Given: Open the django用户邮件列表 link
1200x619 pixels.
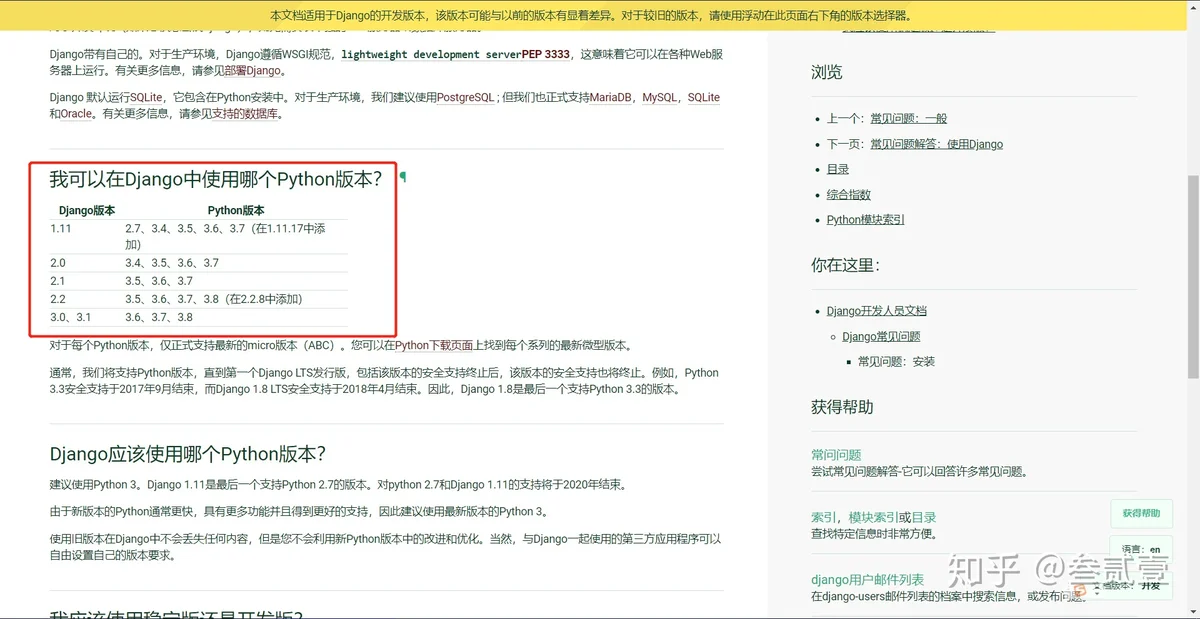Looking at the screenshot, I should 868,579.
